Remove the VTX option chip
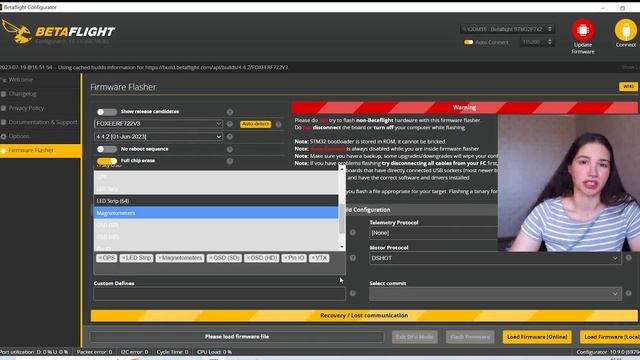The height and width of the screenshot is (360, 640). pos(313,258)
